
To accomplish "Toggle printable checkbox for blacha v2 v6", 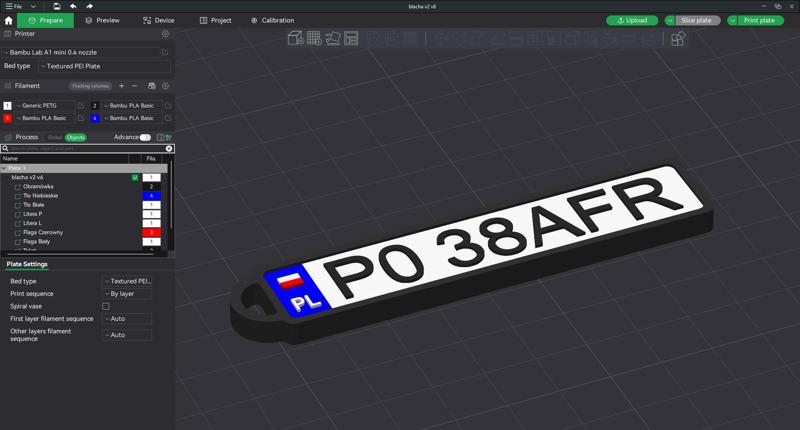I will pyautogui.click(x=135, y=178).
